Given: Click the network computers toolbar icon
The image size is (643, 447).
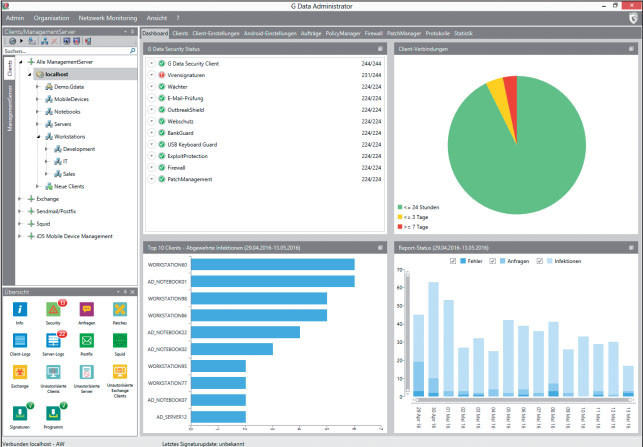Looking at the screenshot, I should (x=32, y=41).
